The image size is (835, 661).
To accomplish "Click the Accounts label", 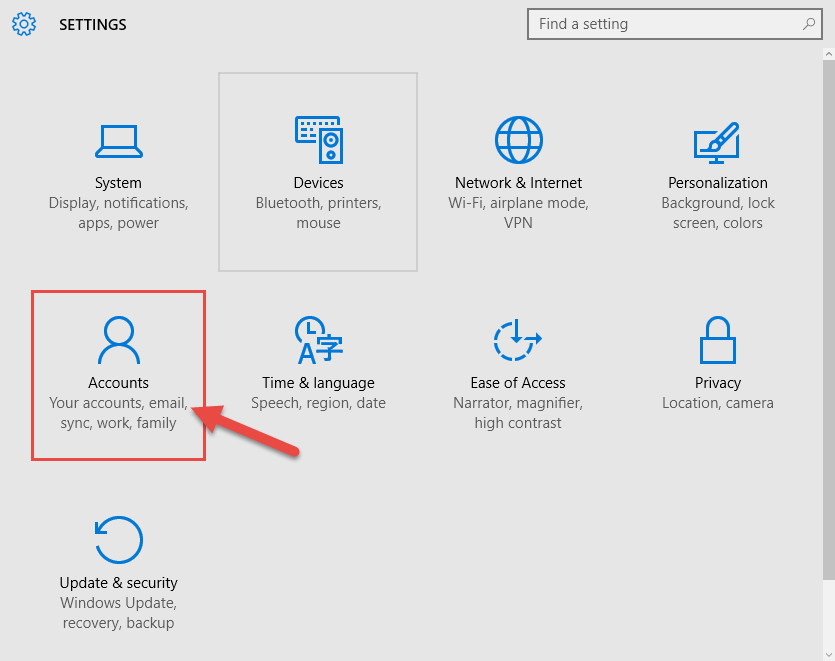I will tap(118, 383).
